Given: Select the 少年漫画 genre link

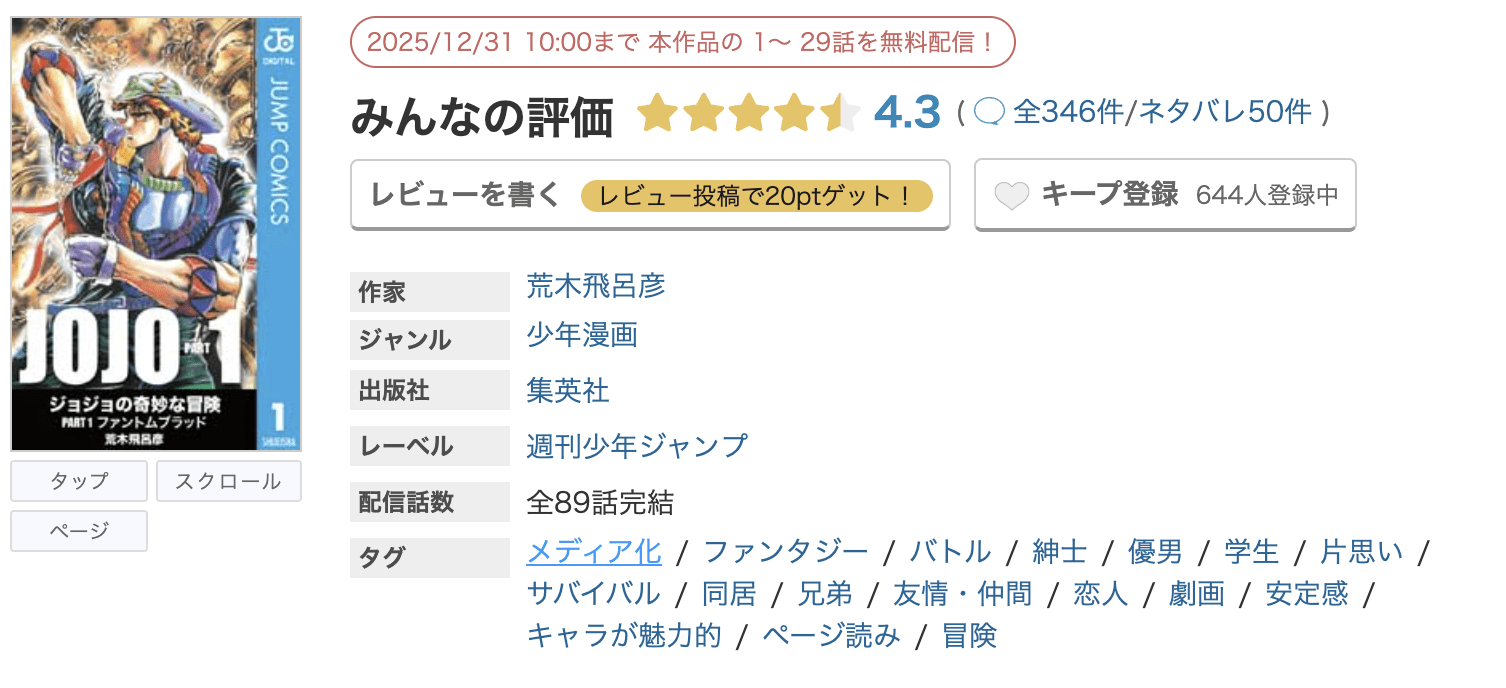Looking at the screenshot, I should [x=582, y=336].
